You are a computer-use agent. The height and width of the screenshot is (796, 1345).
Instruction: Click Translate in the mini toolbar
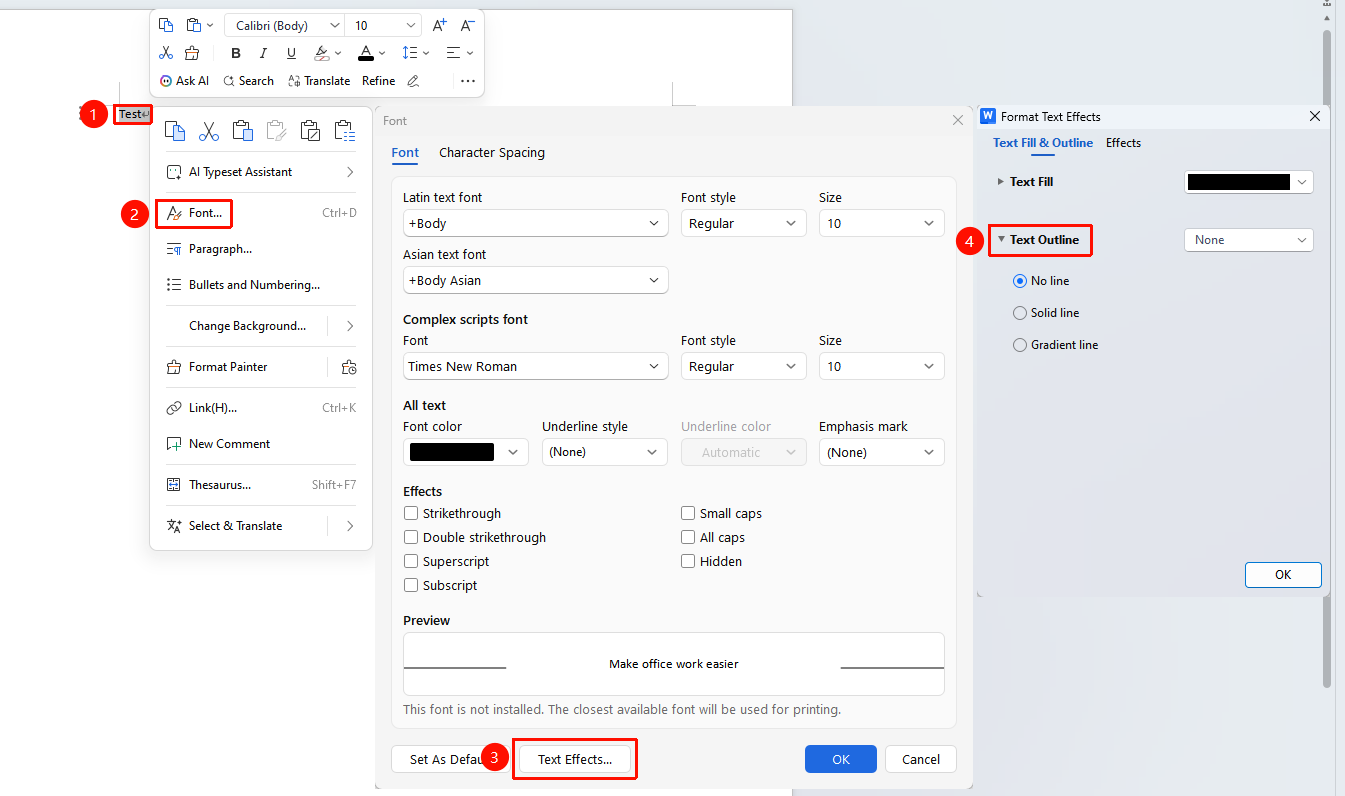[319, 81]
